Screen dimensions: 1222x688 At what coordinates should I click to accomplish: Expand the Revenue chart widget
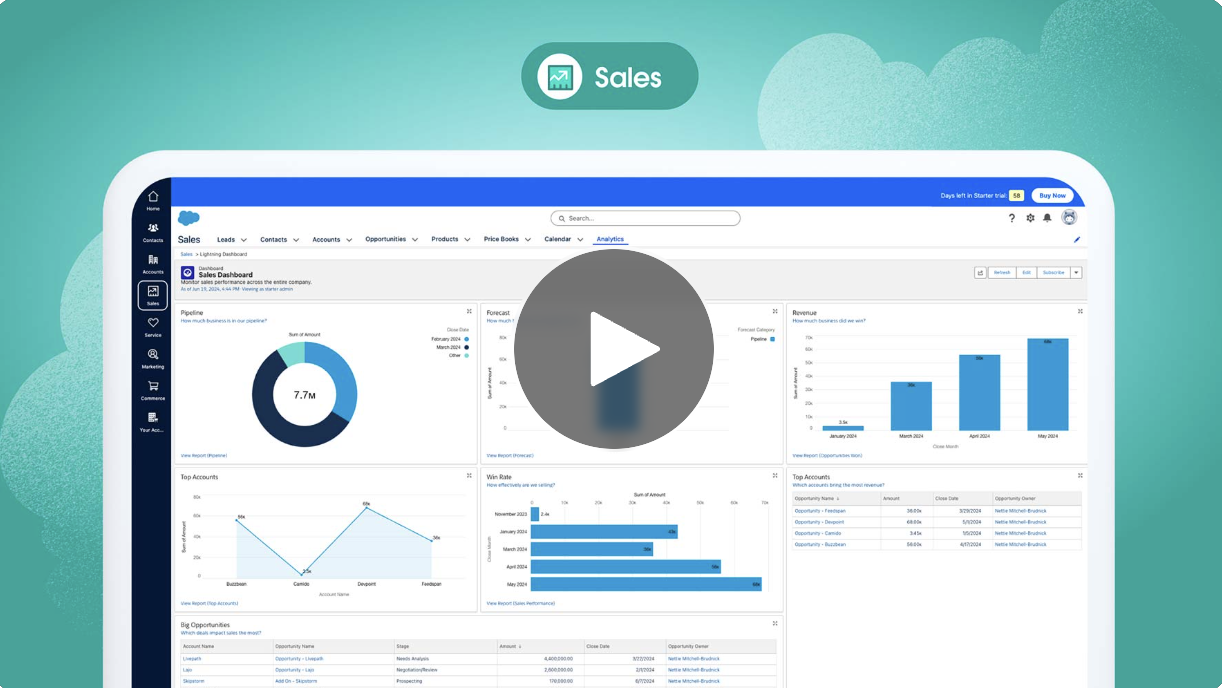tap(1080, 312)
